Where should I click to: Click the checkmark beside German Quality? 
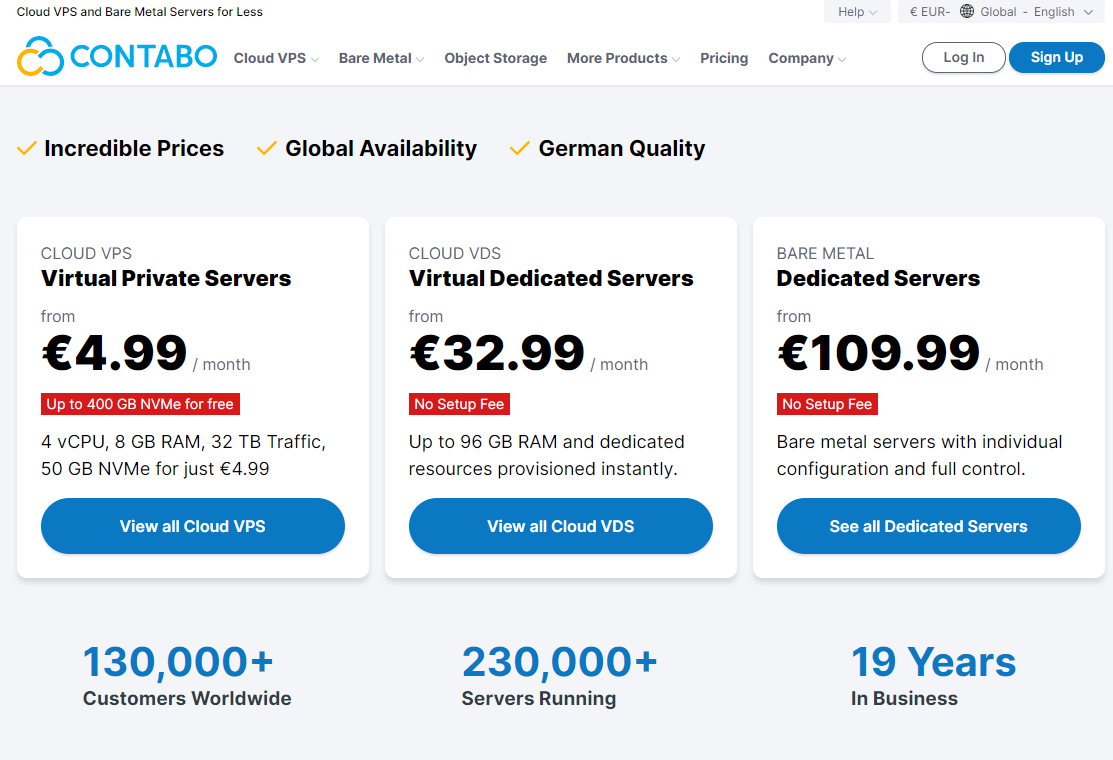click(x=519, y=147)
